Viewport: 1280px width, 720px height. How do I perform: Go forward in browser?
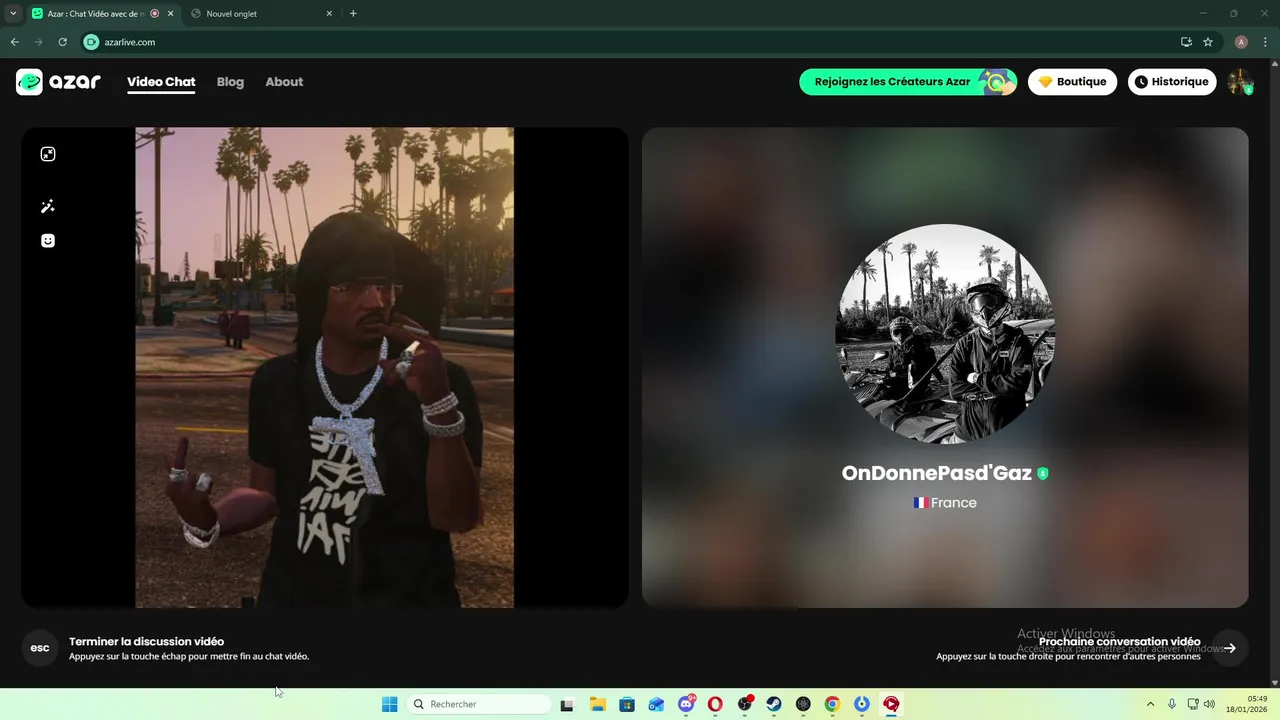[38, 42]
